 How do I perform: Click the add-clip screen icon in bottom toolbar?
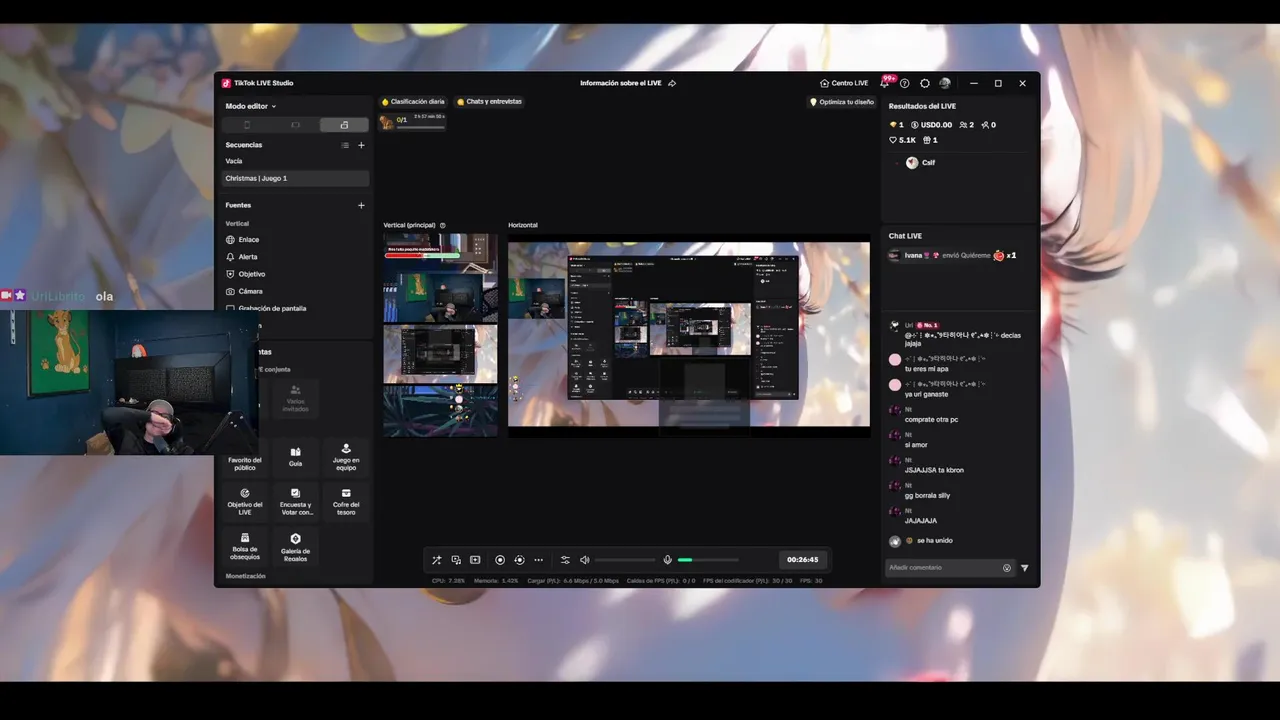(475, 560)
